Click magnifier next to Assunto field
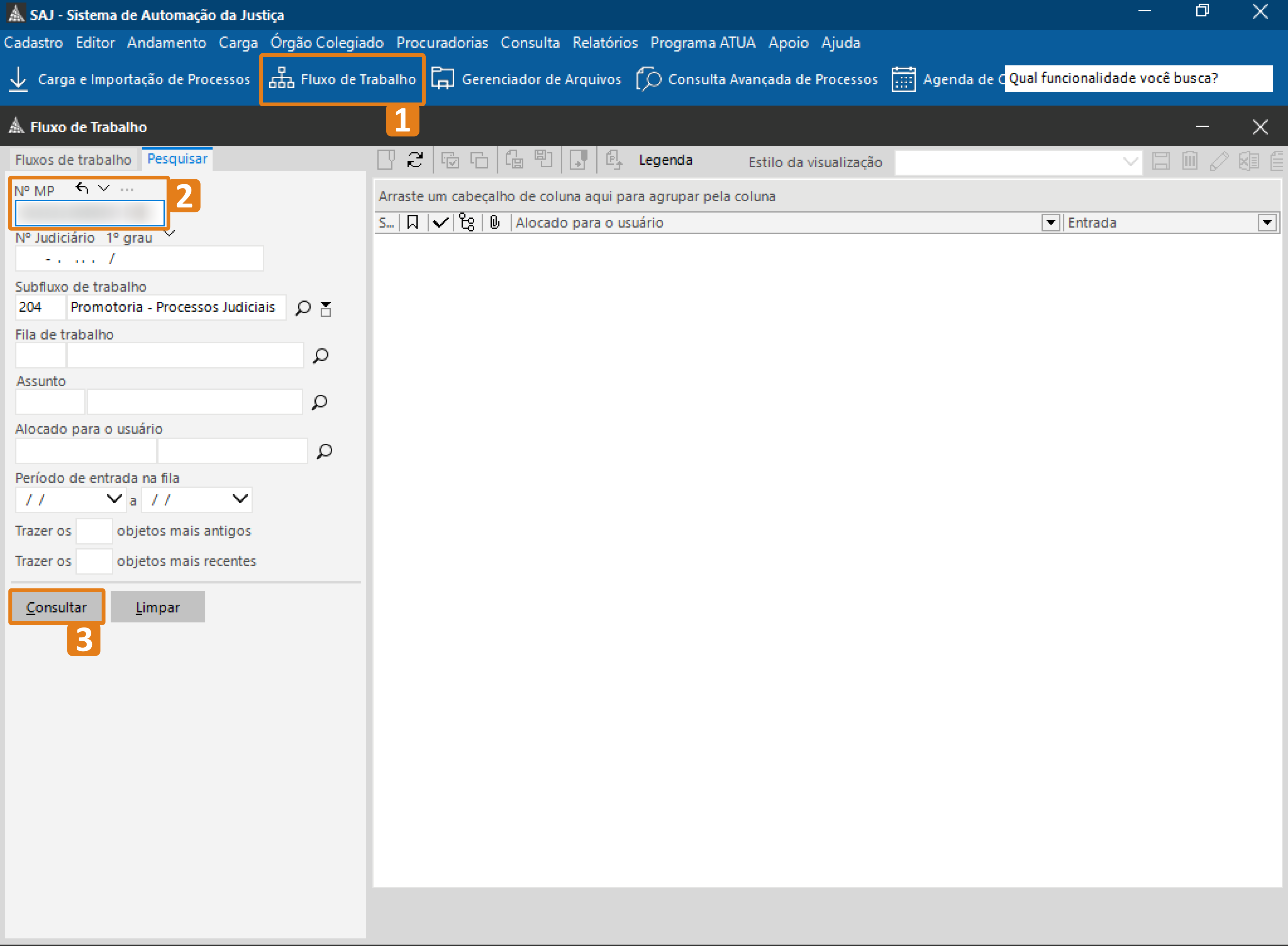Screen dimensions: 1288x946 (320, 402)
